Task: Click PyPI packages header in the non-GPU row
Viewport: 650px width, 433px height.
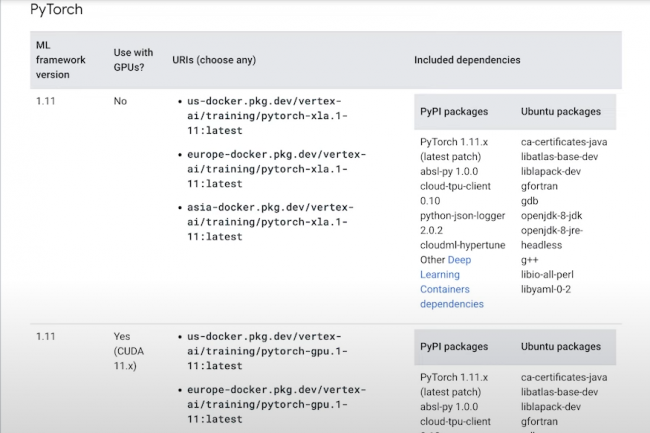Action: (x=454, y=112)
